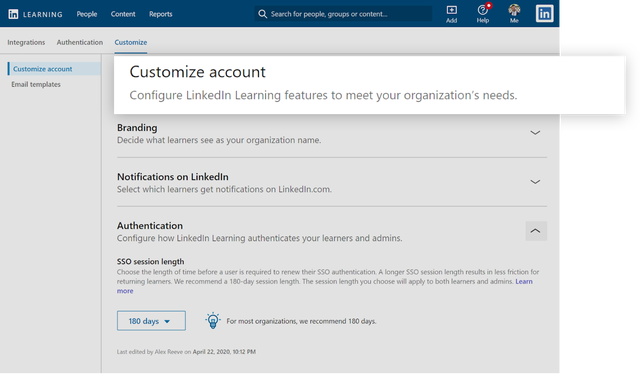Viewport: 640px width, 374px height.
Task: Open the People menu
Action: coord(87,14)
